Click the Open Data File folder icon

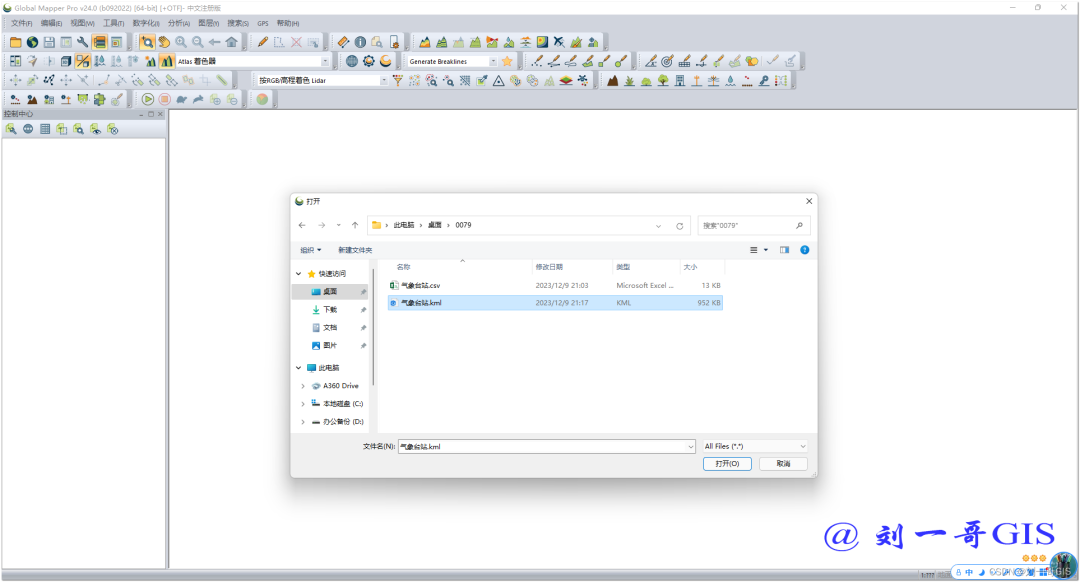[15, 42]
